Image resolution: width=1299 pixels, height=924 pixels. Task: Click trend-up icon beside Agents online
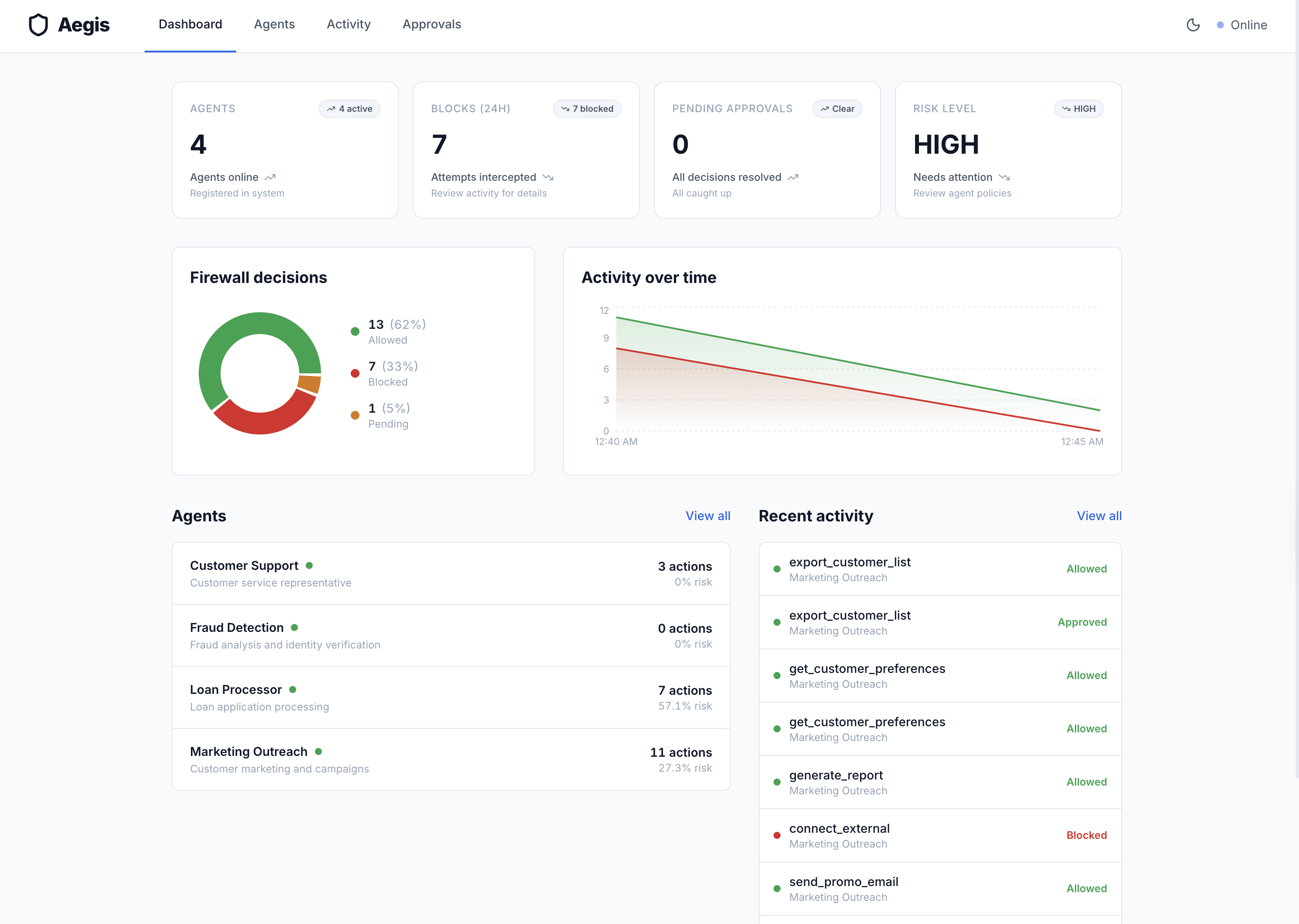270,178
